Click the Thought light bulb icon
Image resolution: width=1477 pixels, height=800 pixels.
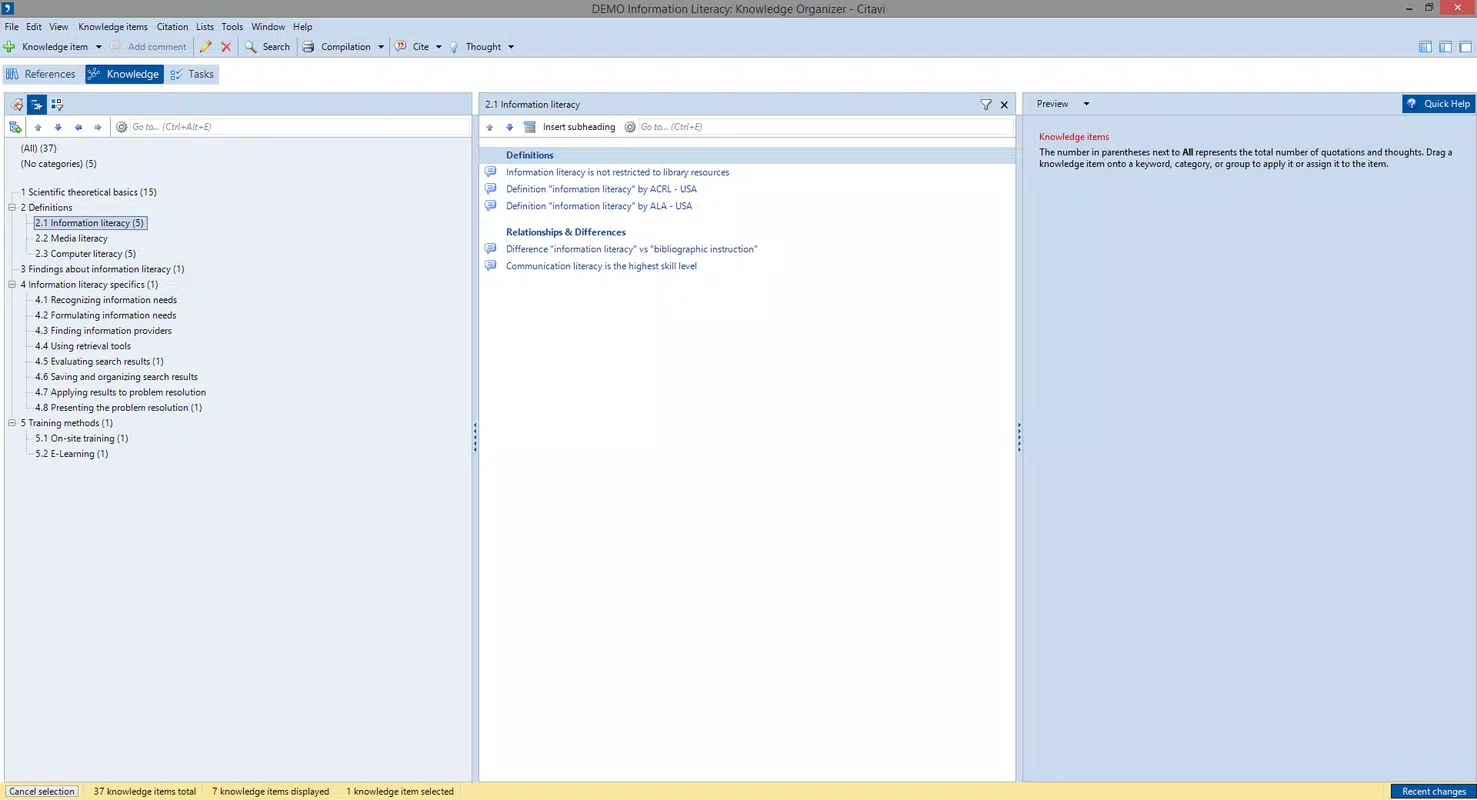[454, 47]
